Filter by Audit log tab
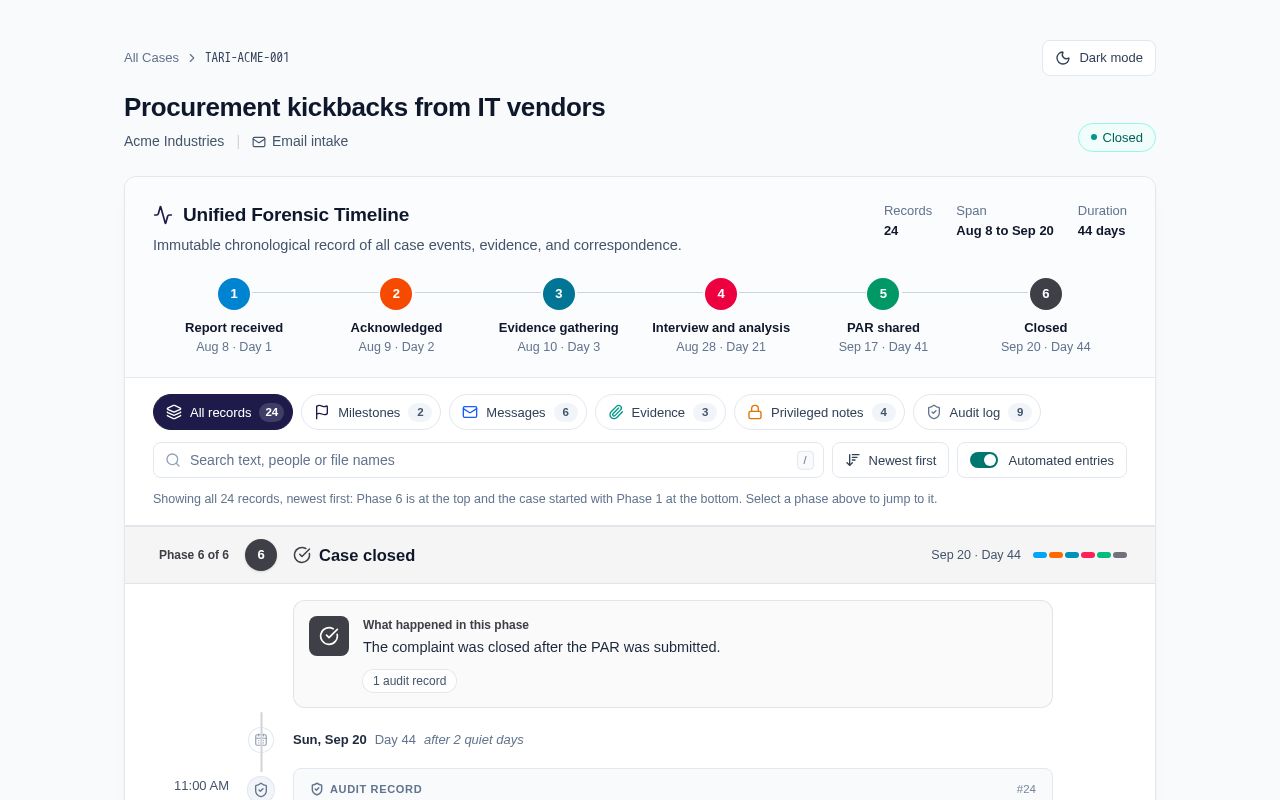Screen dimensions: 1280x800 pyautogui.click(x=977, y=412)
